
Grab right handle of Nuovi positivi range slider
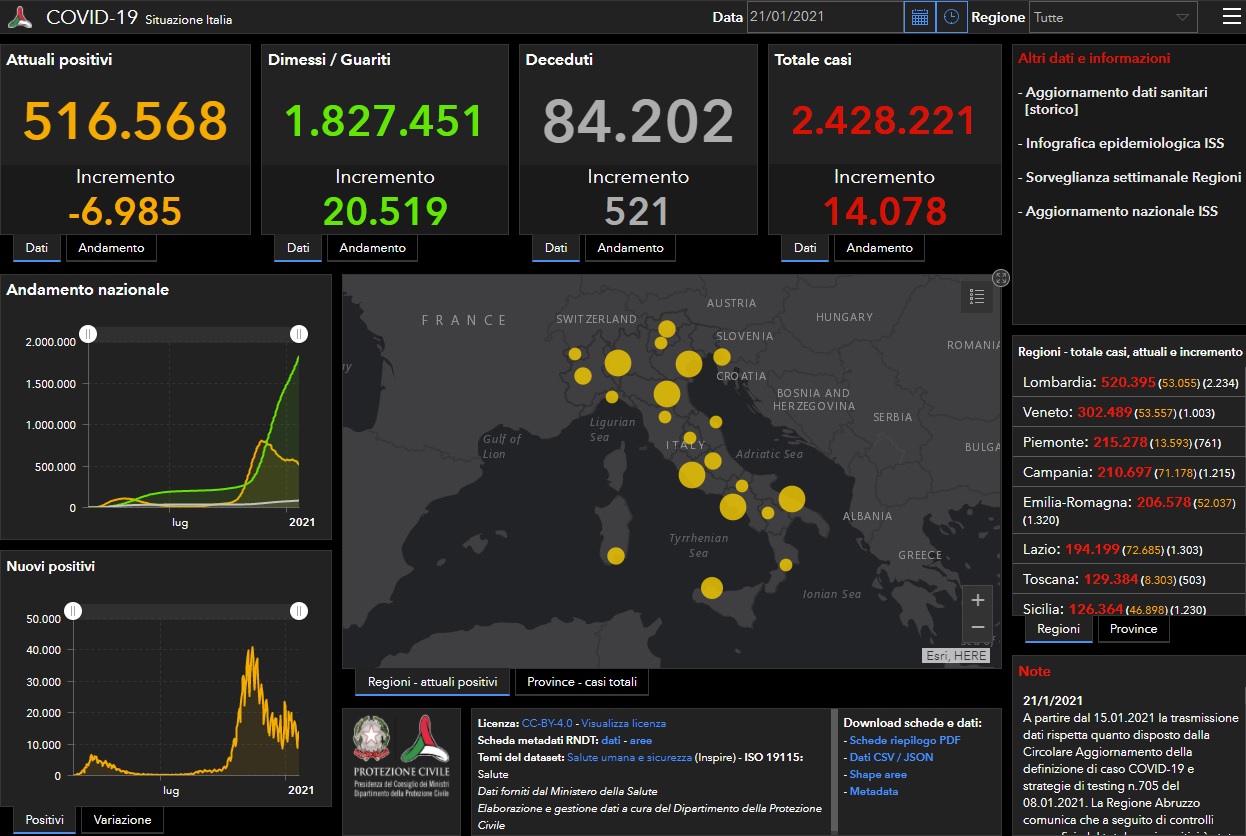[x=298, y=611]
